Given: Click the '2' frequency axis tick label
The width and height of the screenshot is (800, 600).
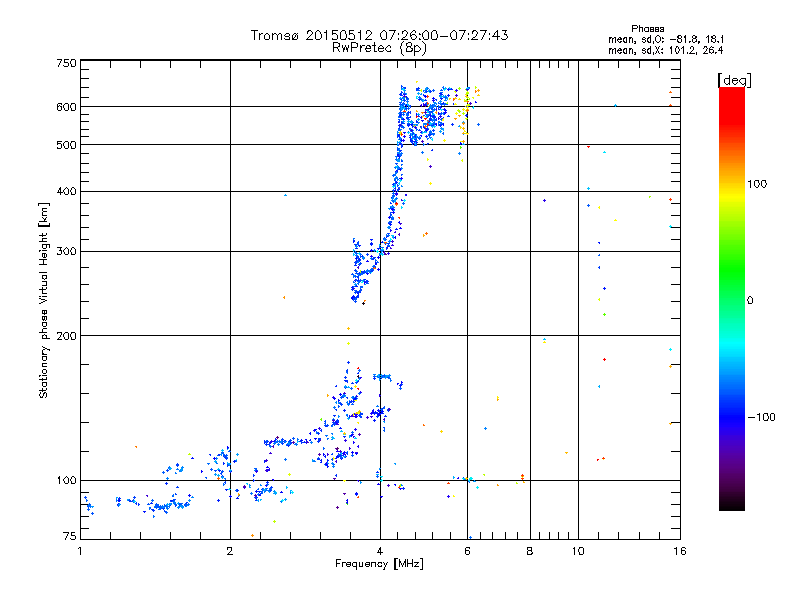Looking at the screenshot, I should pos(230,551).
